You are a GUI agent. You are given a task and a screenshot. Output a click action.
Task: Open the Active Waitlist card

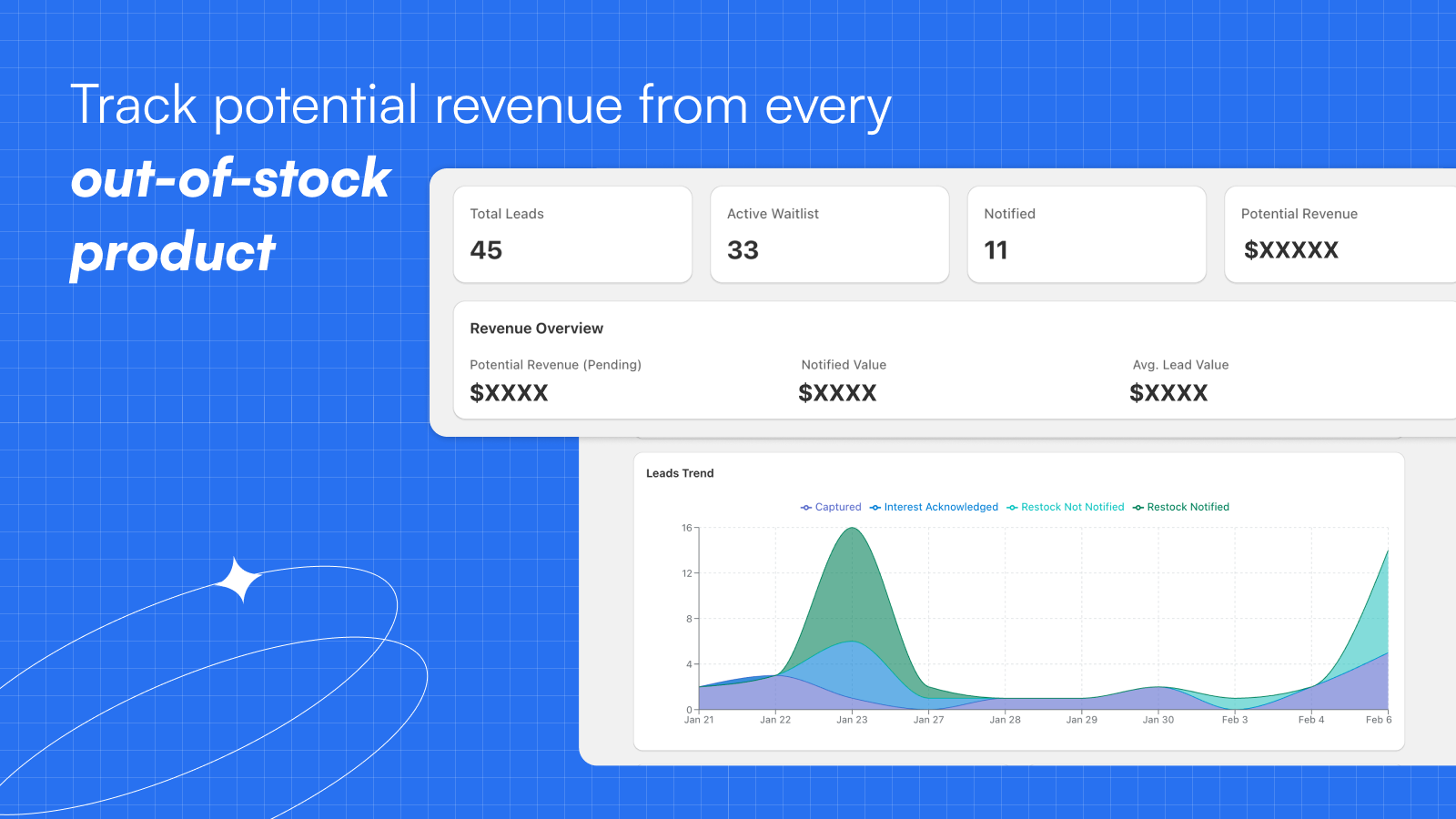pos(829,234)
